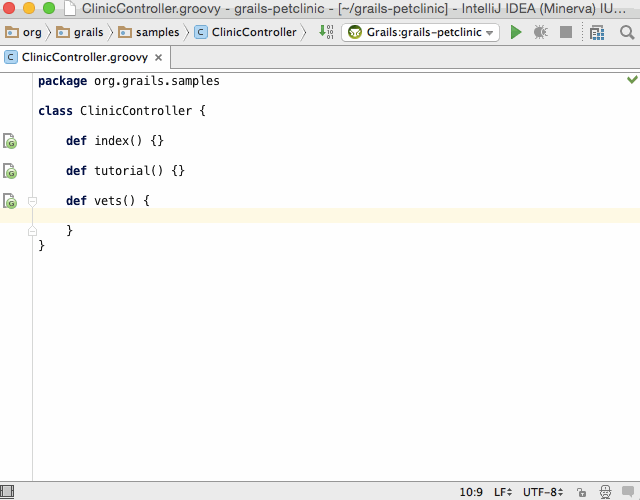
Task: Open GSP view gutter icon for vets()
Action: pos(10,201)
